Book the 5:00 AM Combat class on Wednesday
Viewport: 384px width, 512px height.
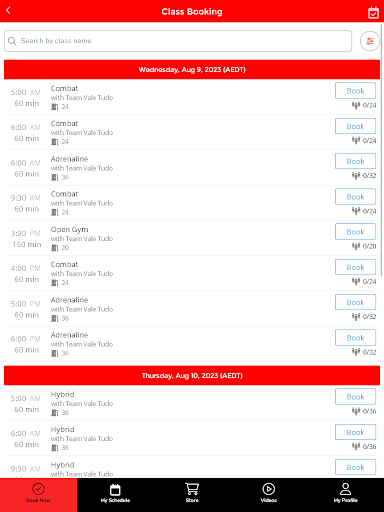(x=355, y=91)
